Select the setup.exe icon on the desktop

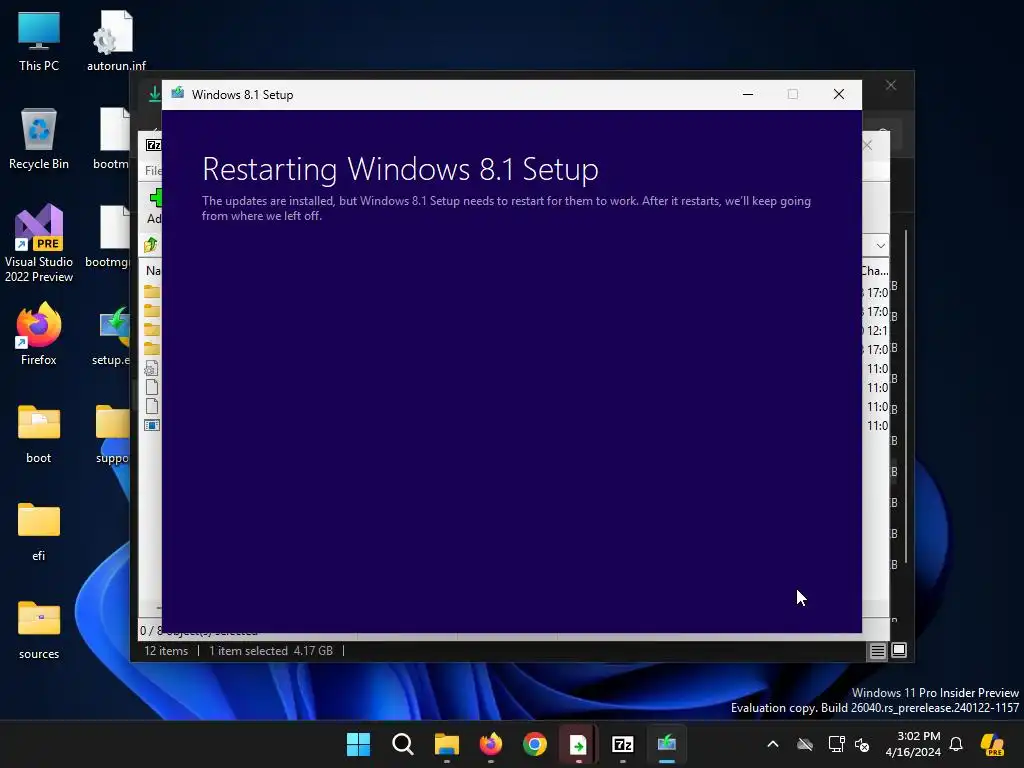pyautogui.click(x=112, y=336)
